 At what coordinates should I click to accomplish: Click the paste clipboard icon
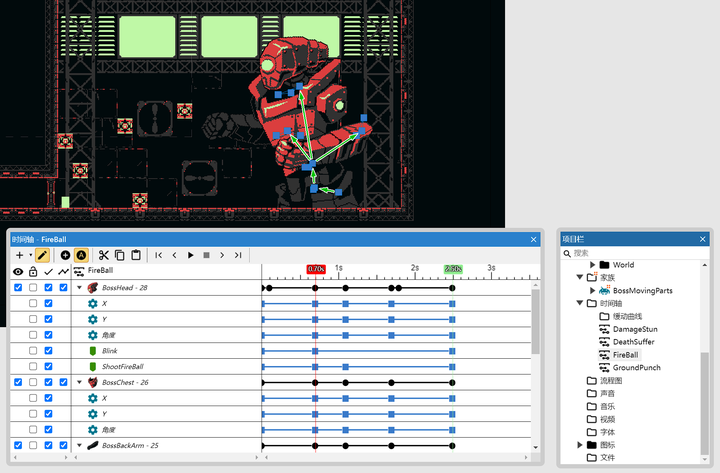(136, 255)
